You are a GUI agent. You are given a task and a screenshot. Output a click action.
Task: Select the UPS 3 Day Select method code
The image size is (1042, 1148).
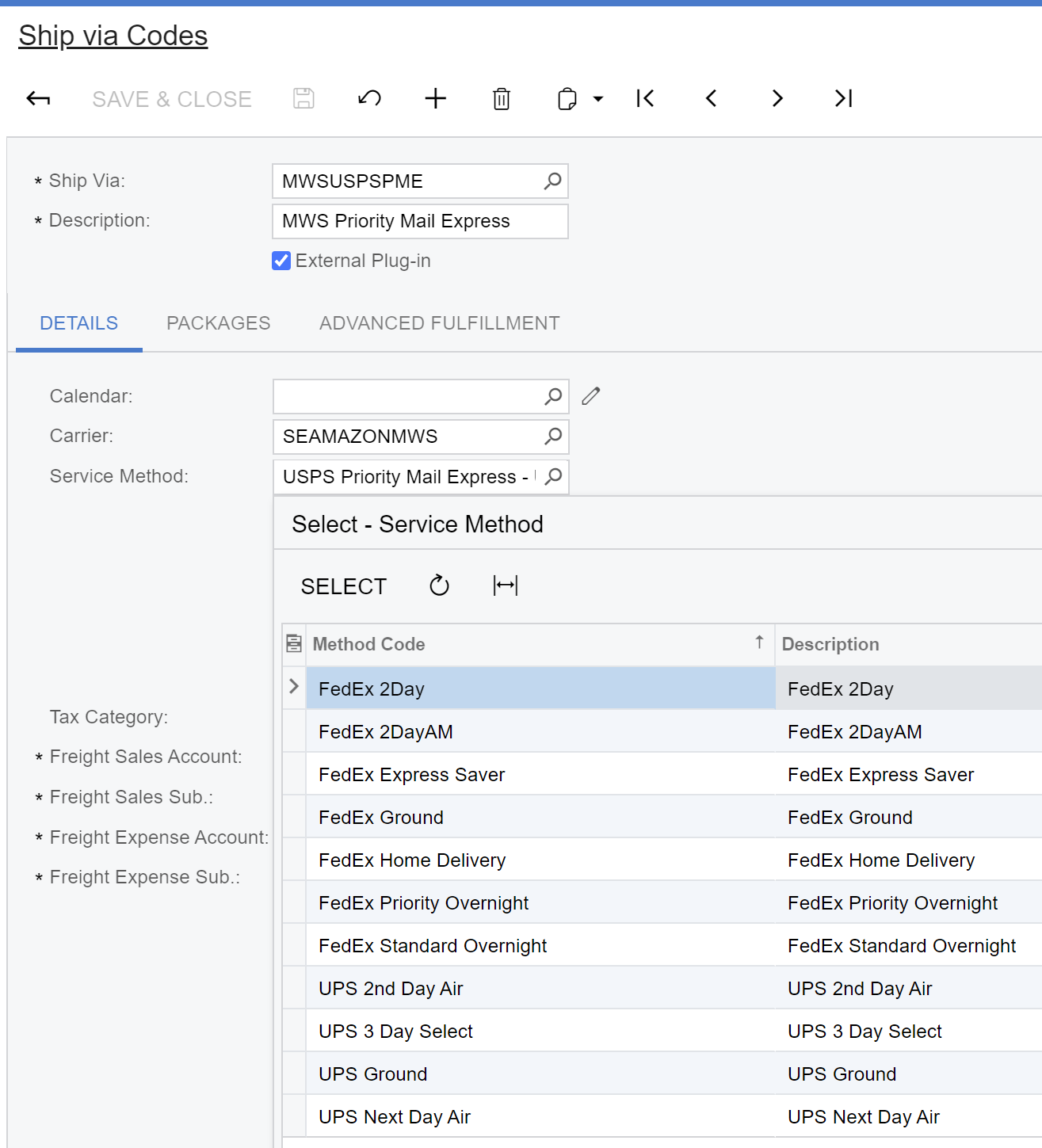(540, 1031)
